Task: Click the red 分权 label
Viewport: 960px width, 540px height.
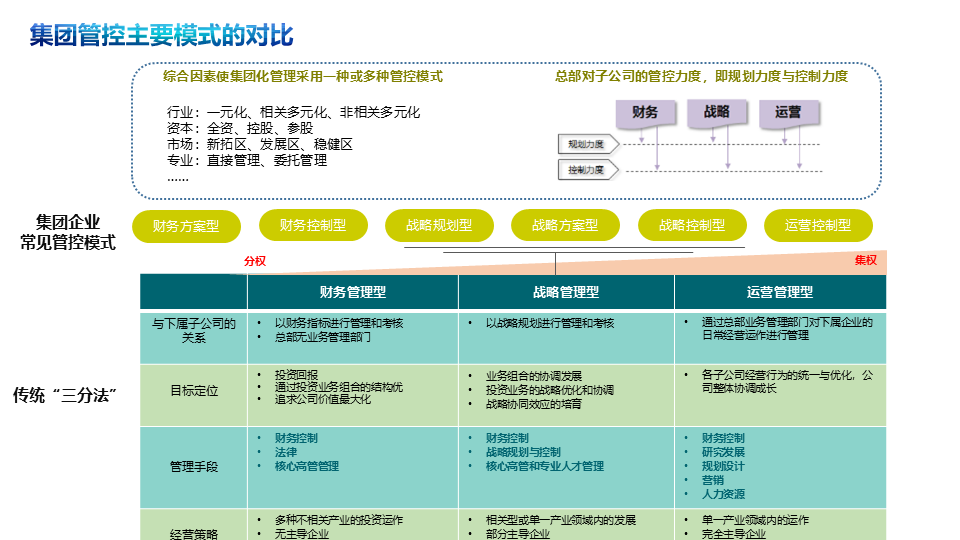Action: [x=255, y=261]
